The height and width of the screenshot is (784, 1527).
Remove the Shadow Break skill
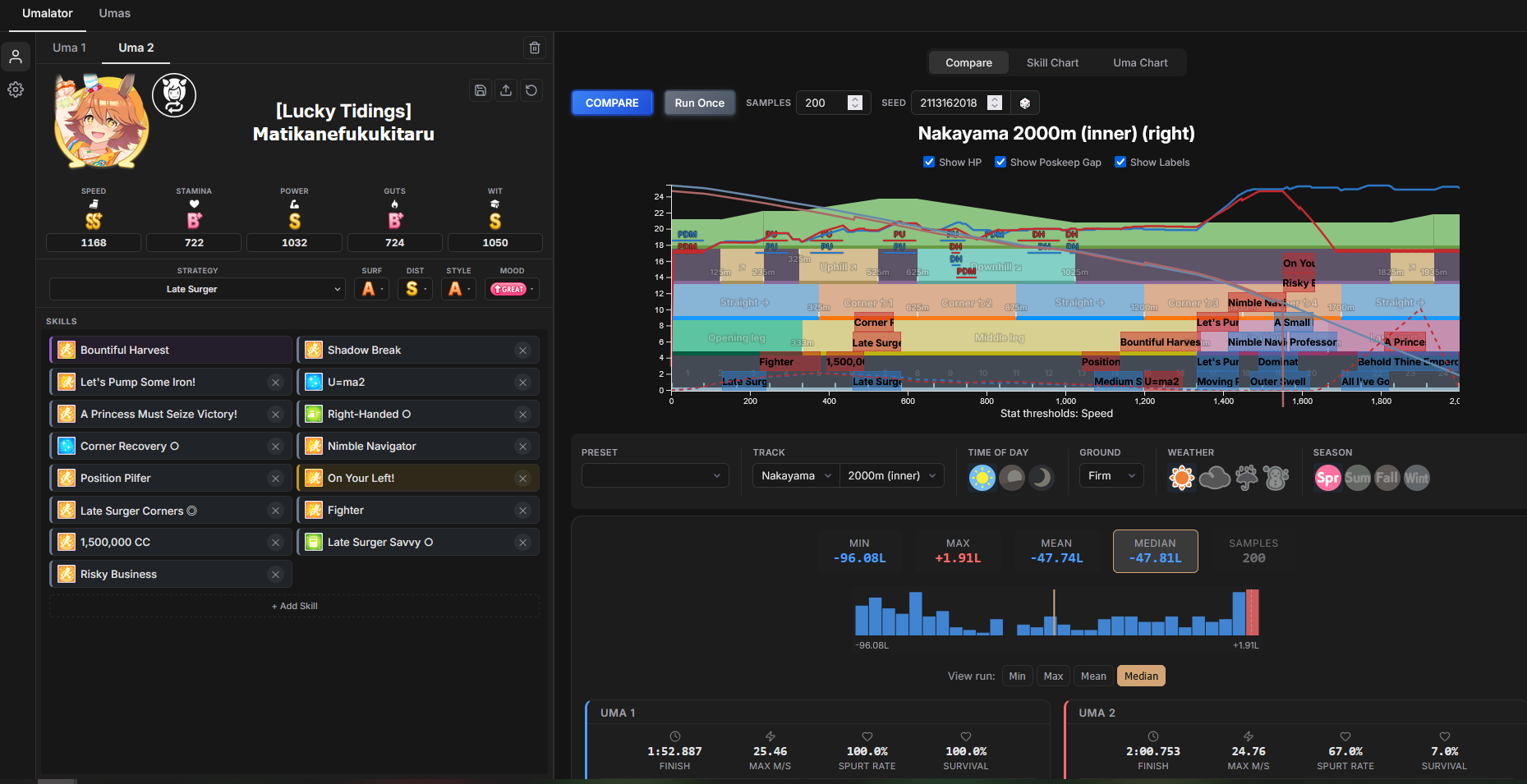coord(522,351)
